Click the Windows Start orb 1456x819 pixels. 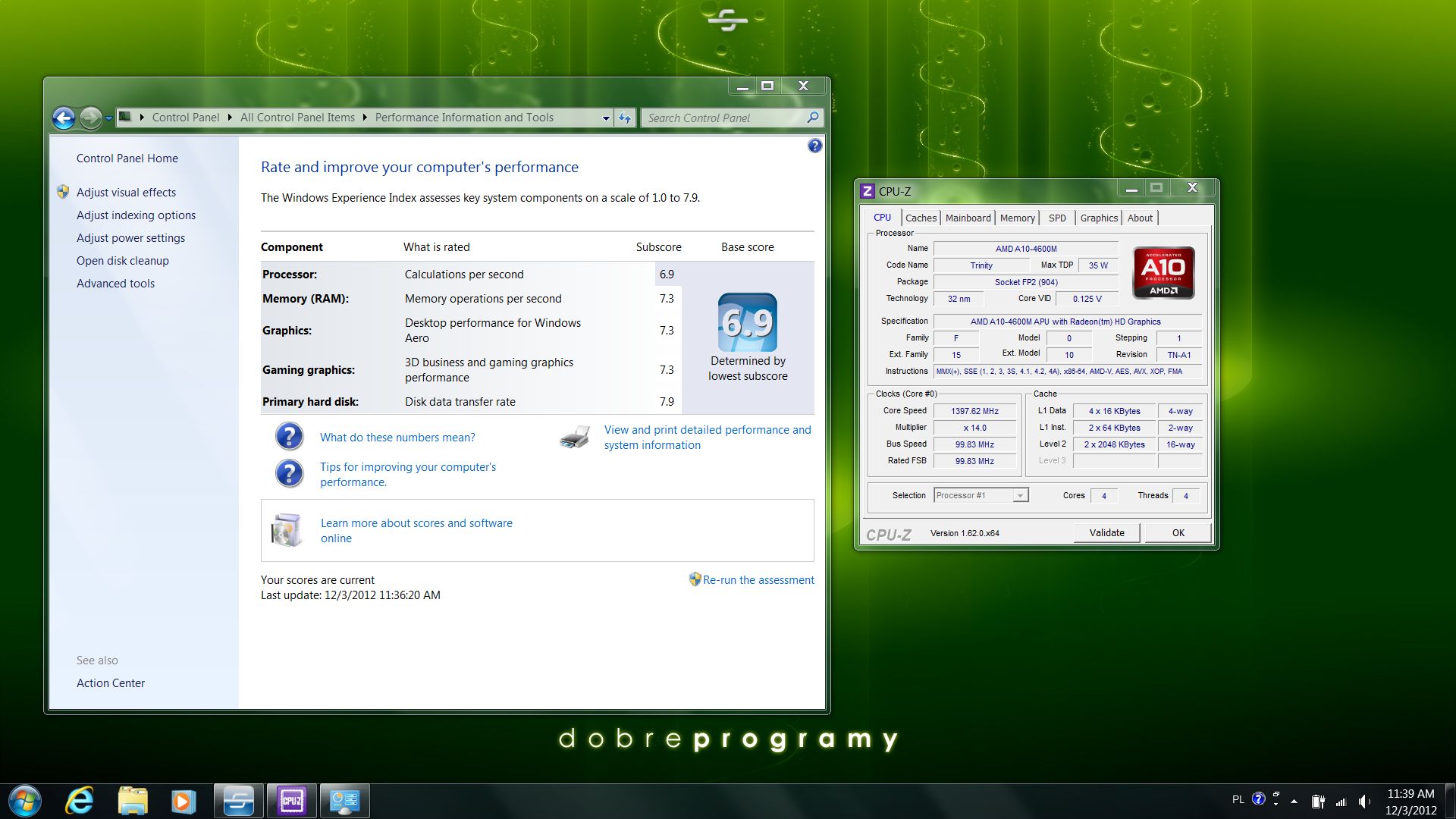click(x=24, y=801)
